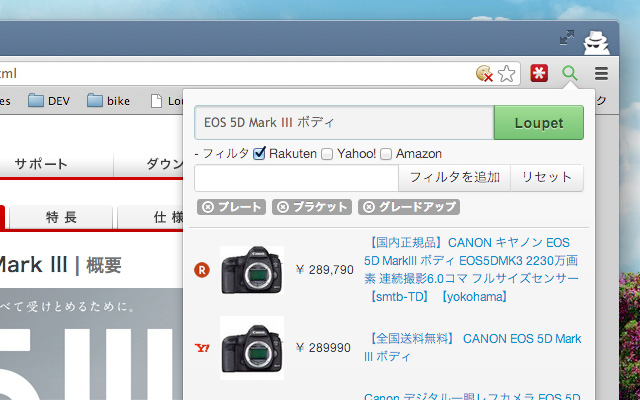Remove the グレードアップ filter tag

click(369, 207)
